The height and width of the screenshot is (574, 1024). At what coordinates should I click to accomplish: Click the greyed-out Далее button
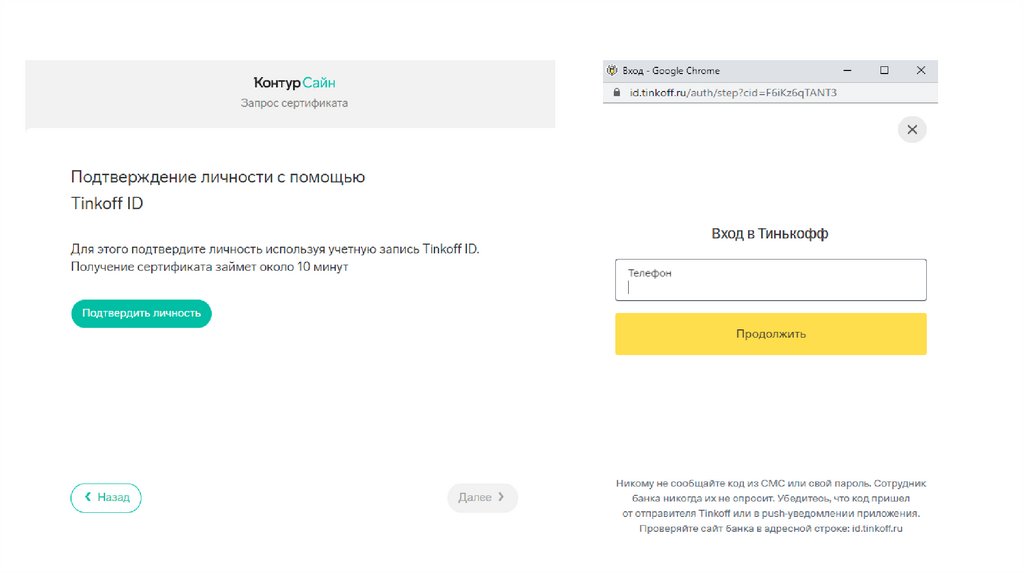click(x=482, y=497)
